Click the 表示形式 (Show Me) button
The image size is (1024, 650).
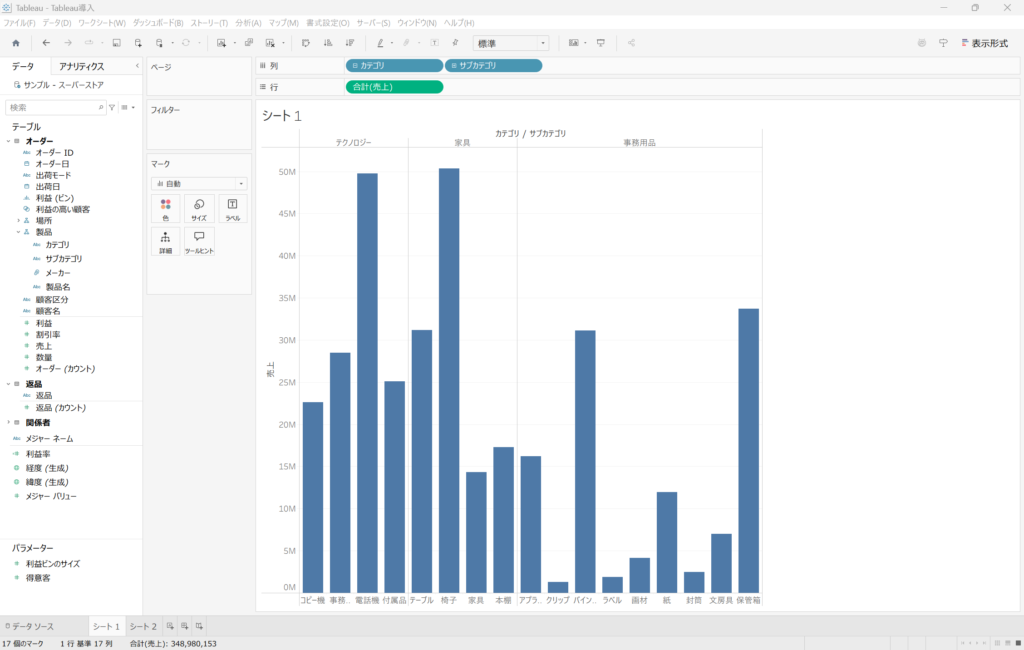coord(984,43)
